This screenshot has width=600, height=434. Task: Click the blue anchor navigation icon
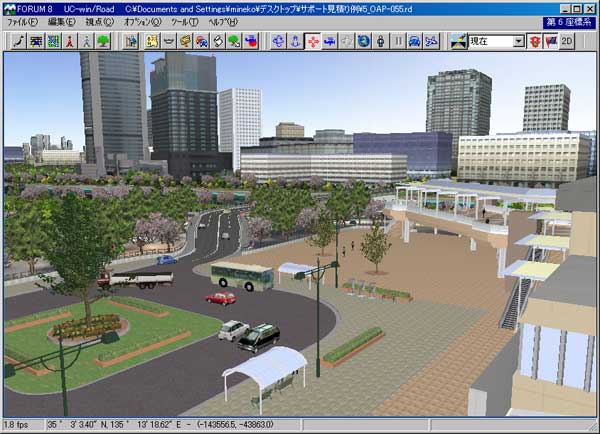(x=295, y=41)
